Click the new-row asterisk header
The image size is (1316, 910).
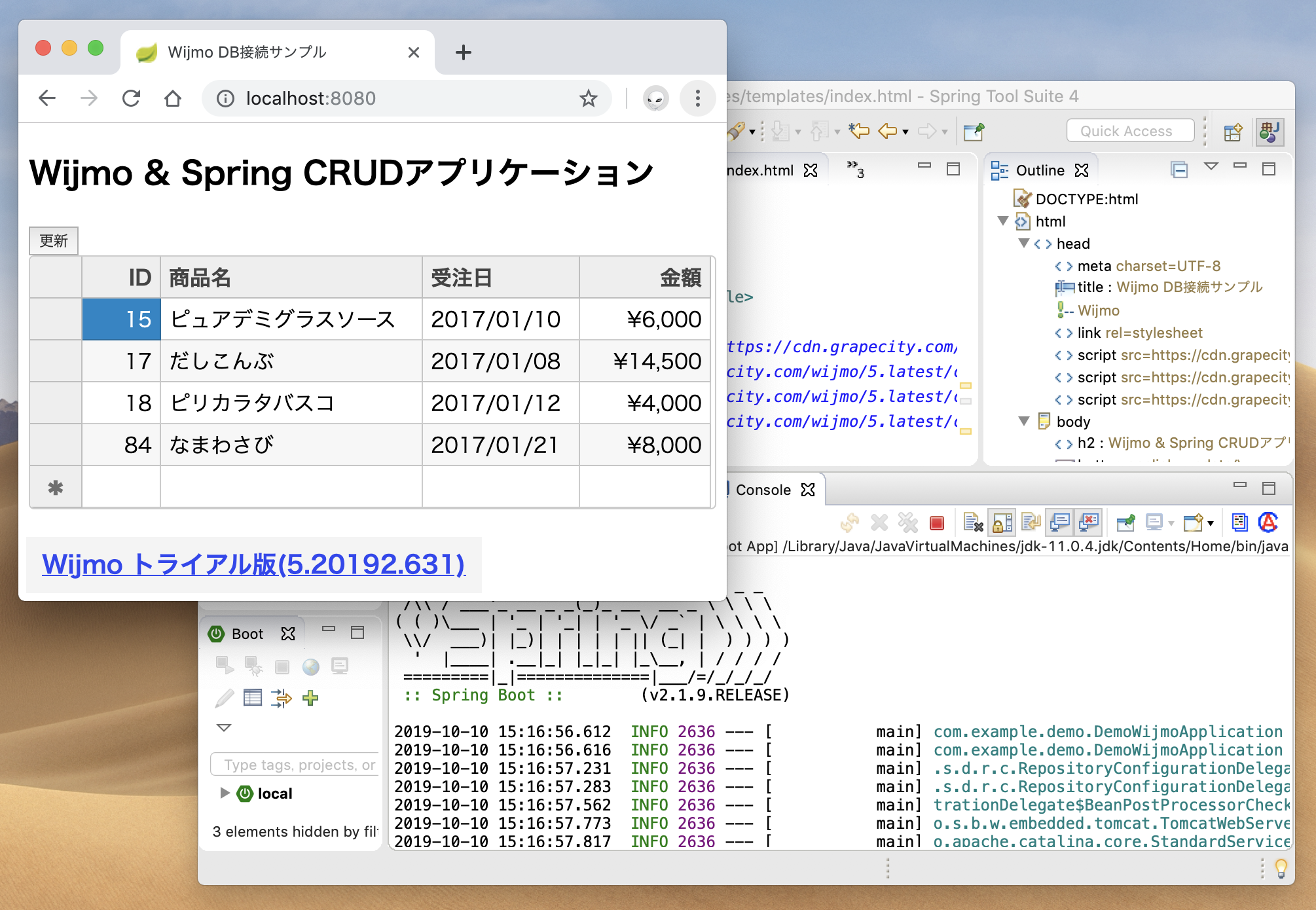[x=56, y=487]
